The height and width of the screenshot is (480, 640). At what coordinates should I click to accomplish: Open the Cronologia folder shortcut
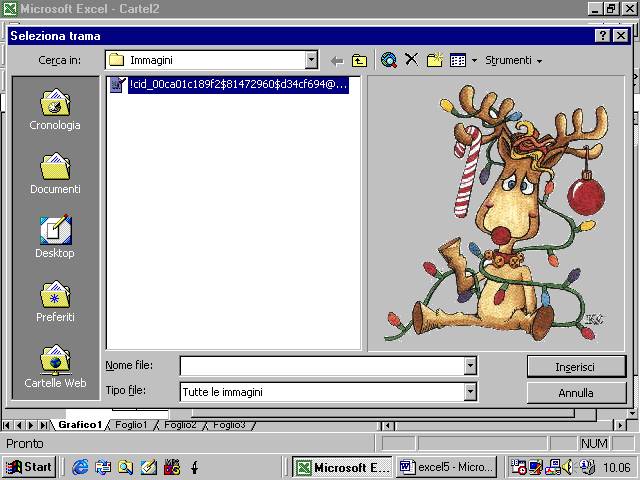pyautogui.click(x=55, y=109)
